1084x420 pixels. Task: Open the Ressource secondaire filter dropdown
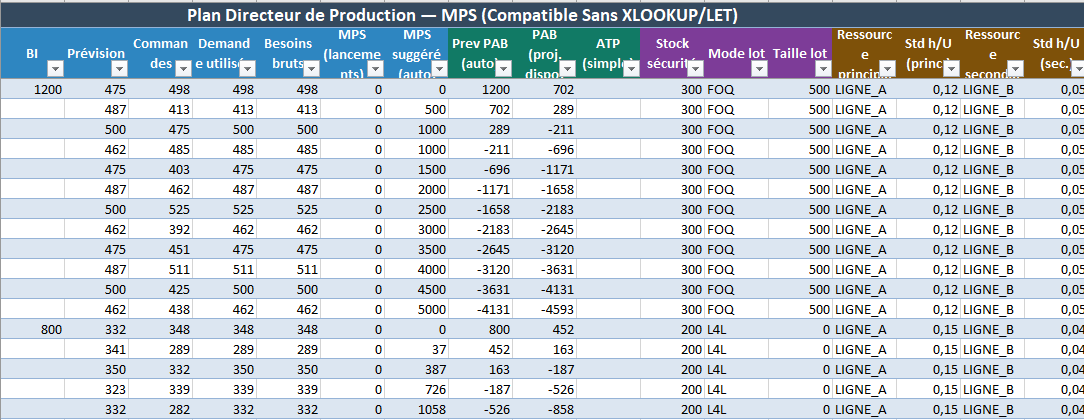pos(1015,68)
